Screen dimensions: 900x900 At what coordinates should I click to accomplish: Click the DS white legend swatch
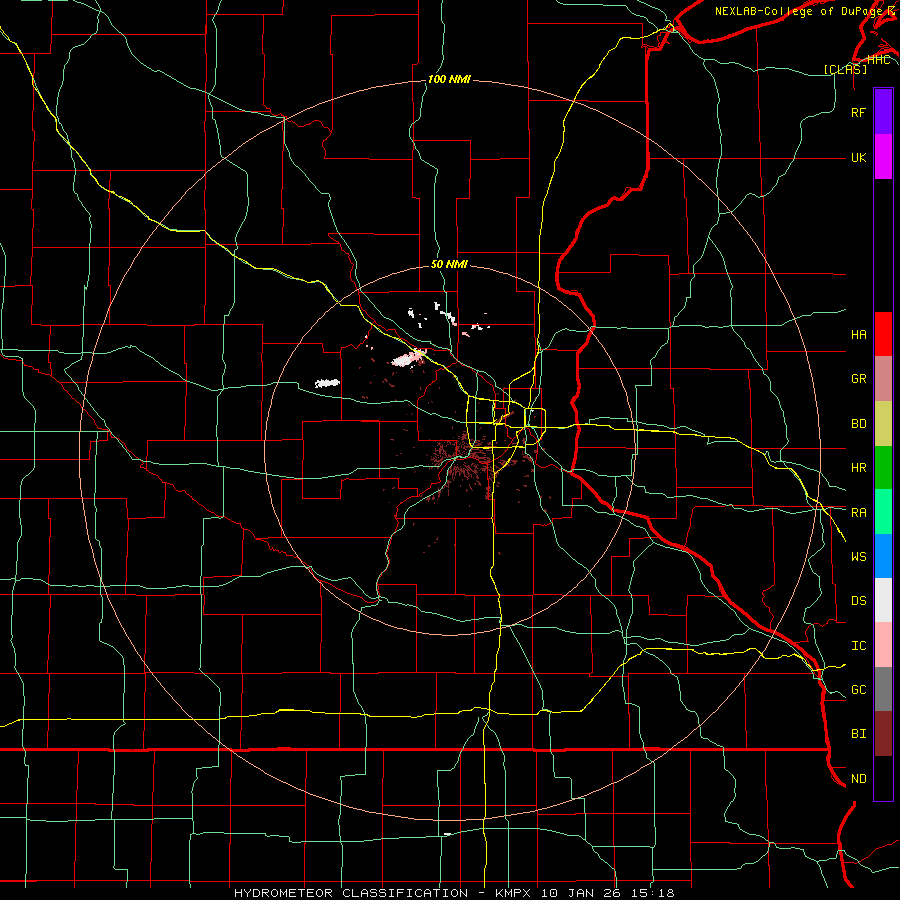pos(883,600)
